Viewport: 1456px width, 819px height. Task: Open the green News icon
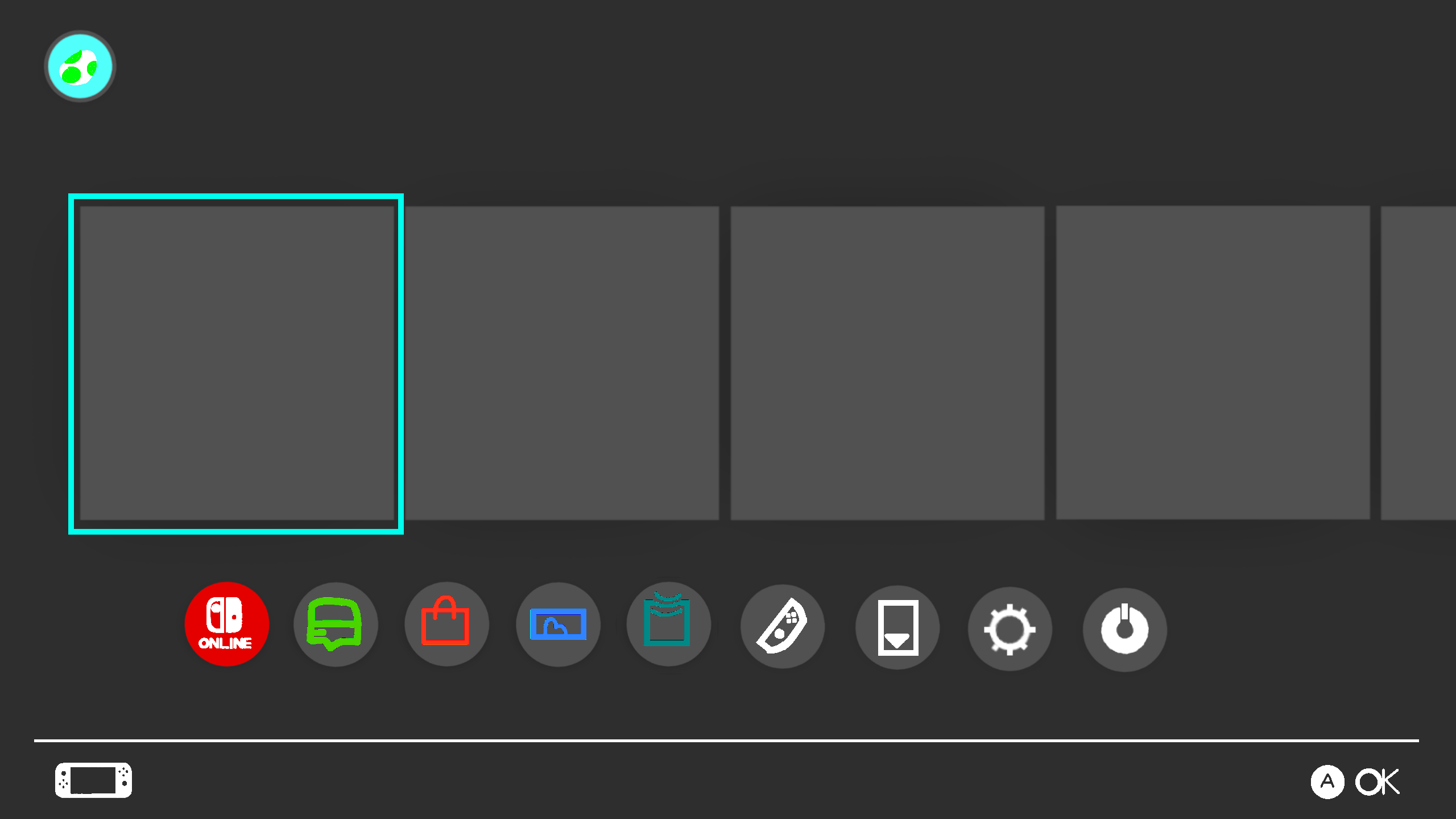(336, 624)
